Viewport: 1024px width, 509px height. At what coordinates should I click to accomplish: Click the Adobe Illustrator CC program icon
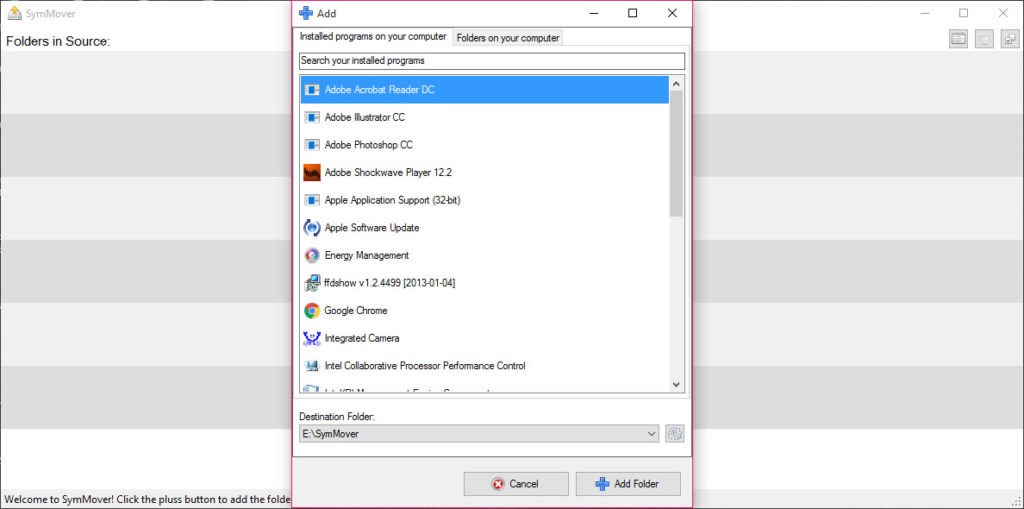pos(312,118)
